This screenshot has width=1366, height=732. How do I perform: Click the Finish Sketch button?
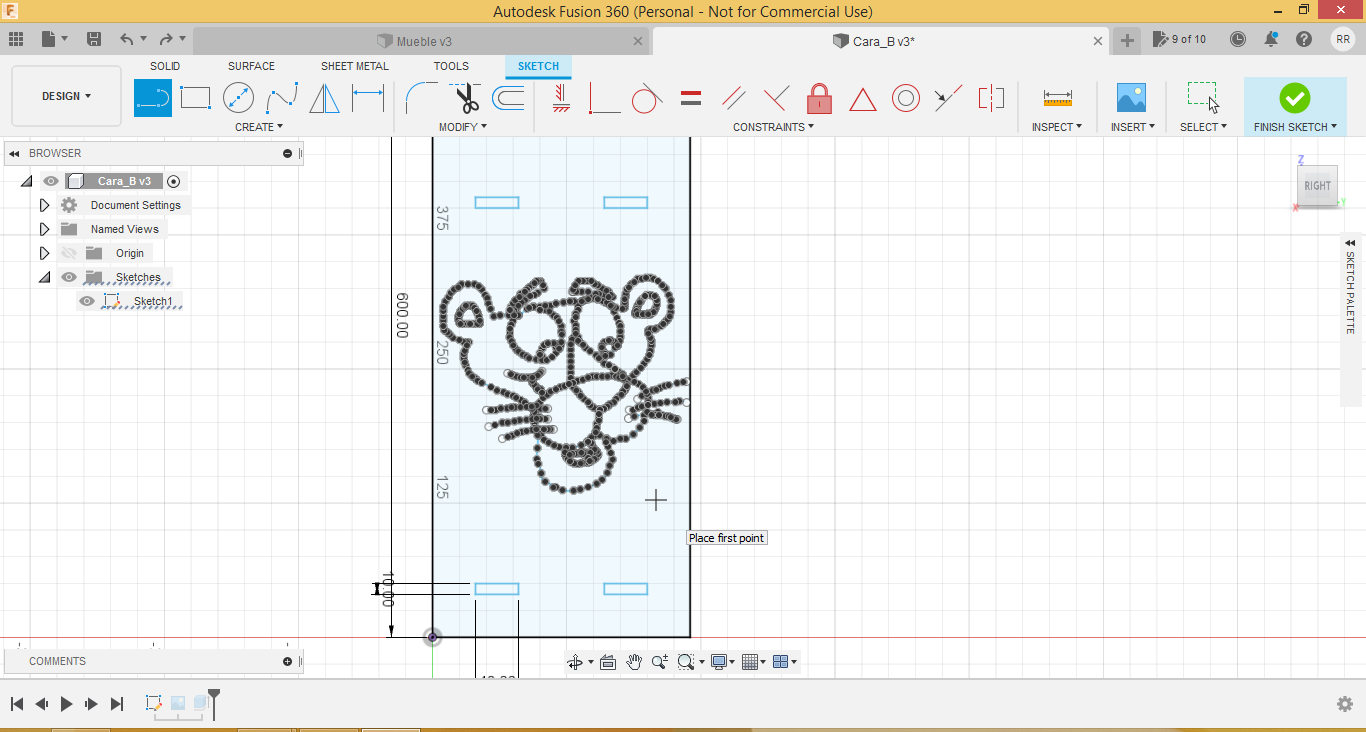pyautogui.click(x=1294, y=98)
